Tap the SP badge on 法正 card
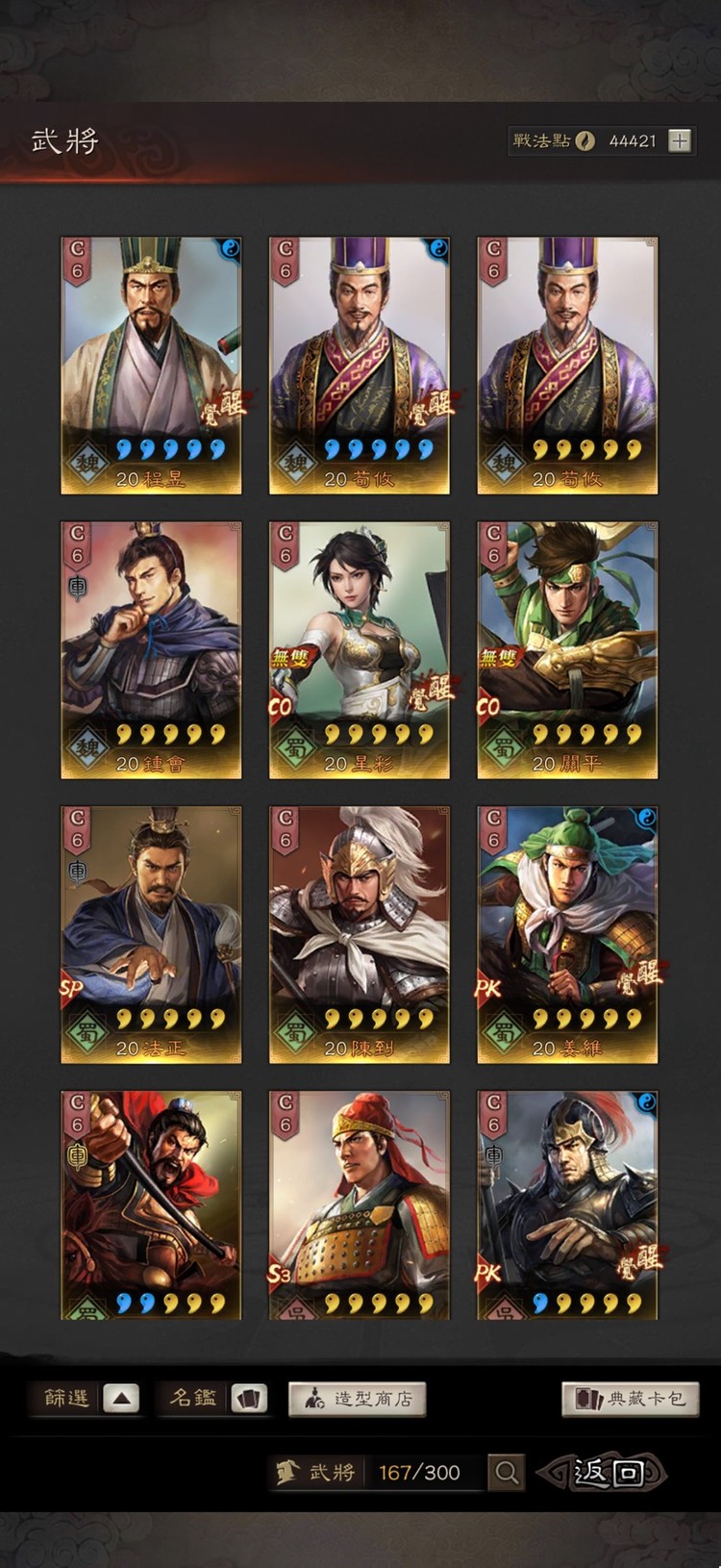The height and width of the screenshot is (1568, 721). coord(71,988)
